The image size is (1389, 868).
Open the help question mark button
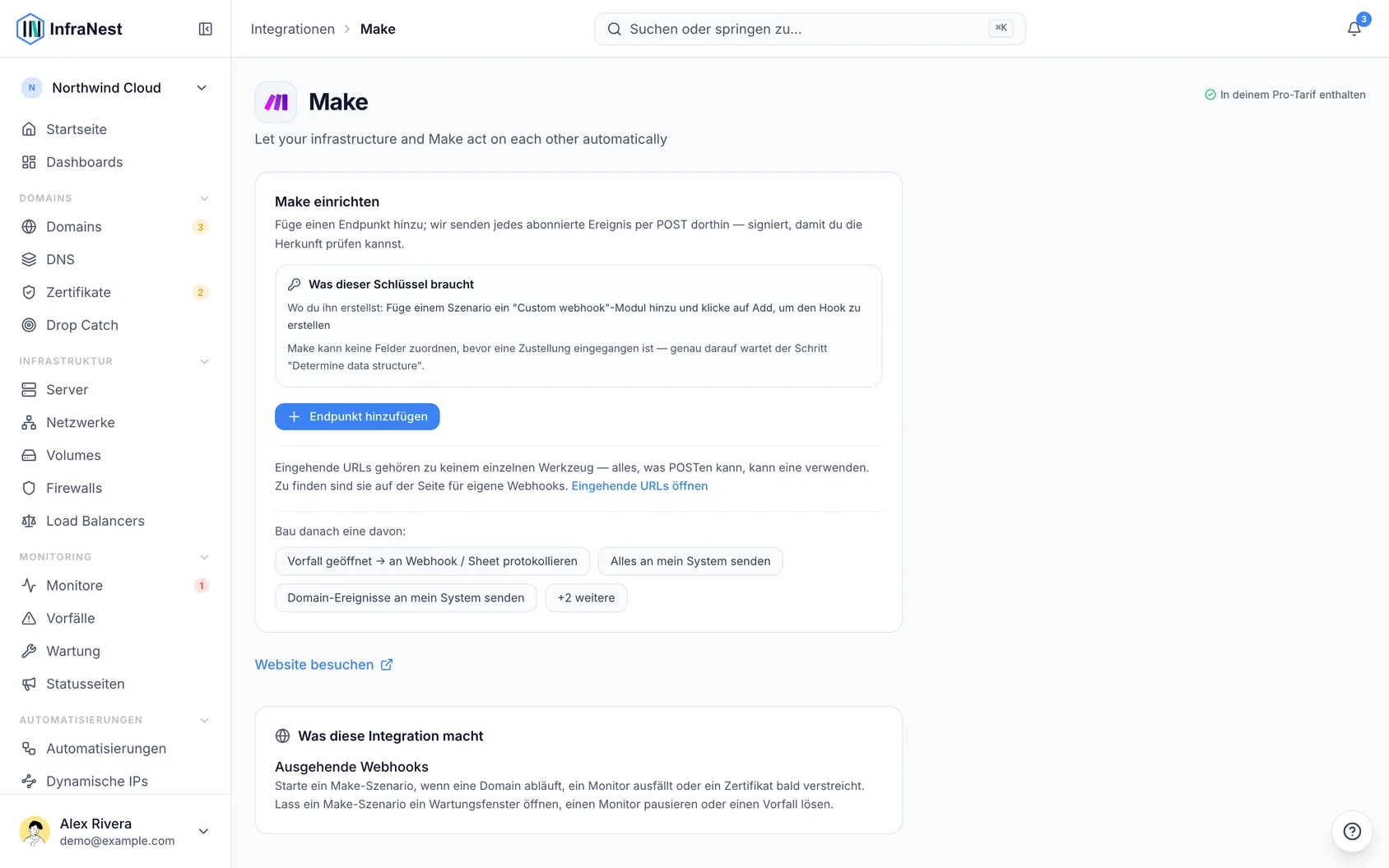(1352, 831)
